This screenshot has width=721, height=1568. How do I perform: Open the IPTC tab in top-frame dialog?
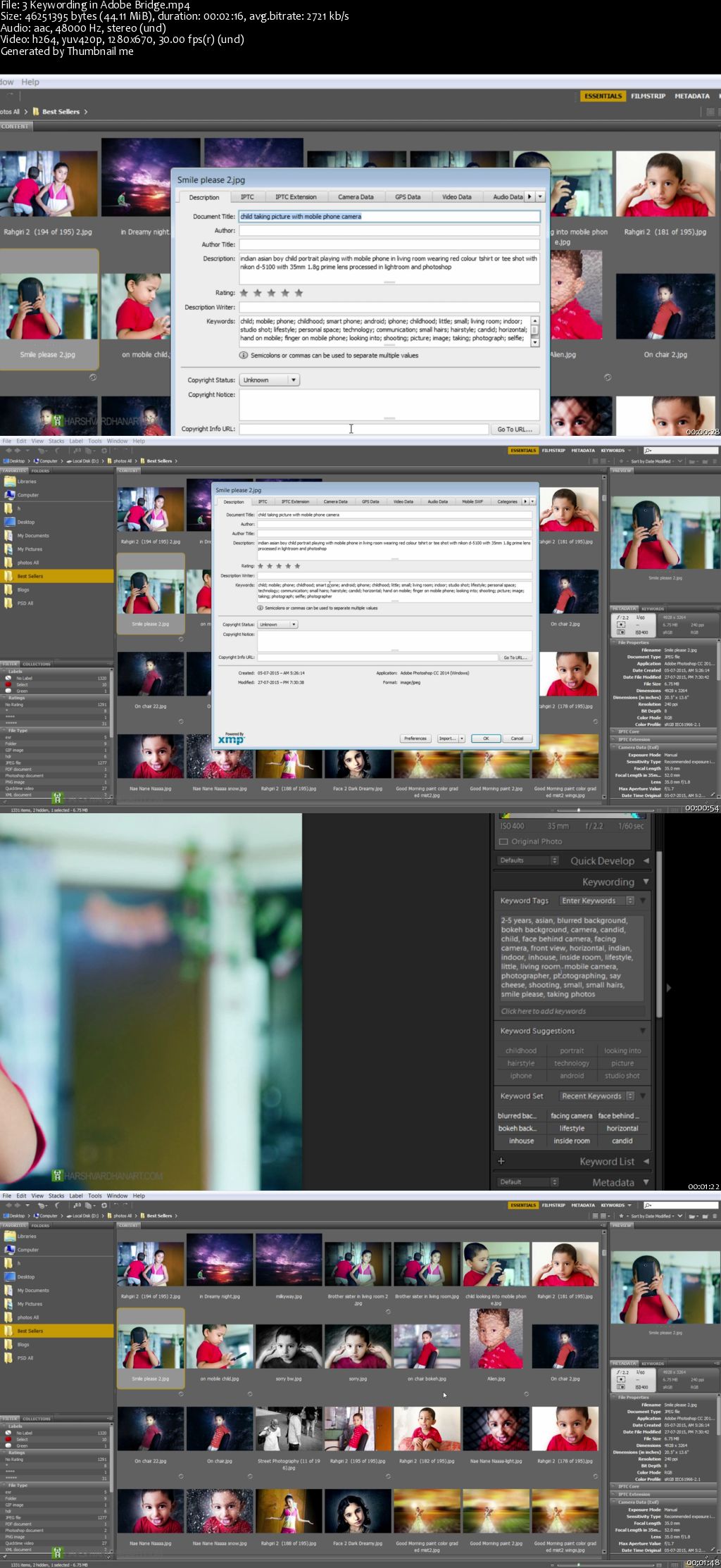[247, 197]
